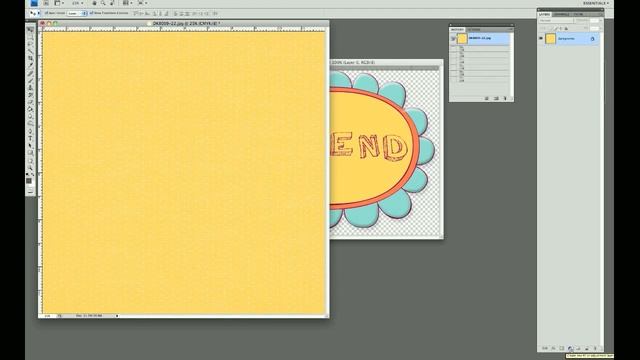Select the Move tool in the toolbox

31,30
